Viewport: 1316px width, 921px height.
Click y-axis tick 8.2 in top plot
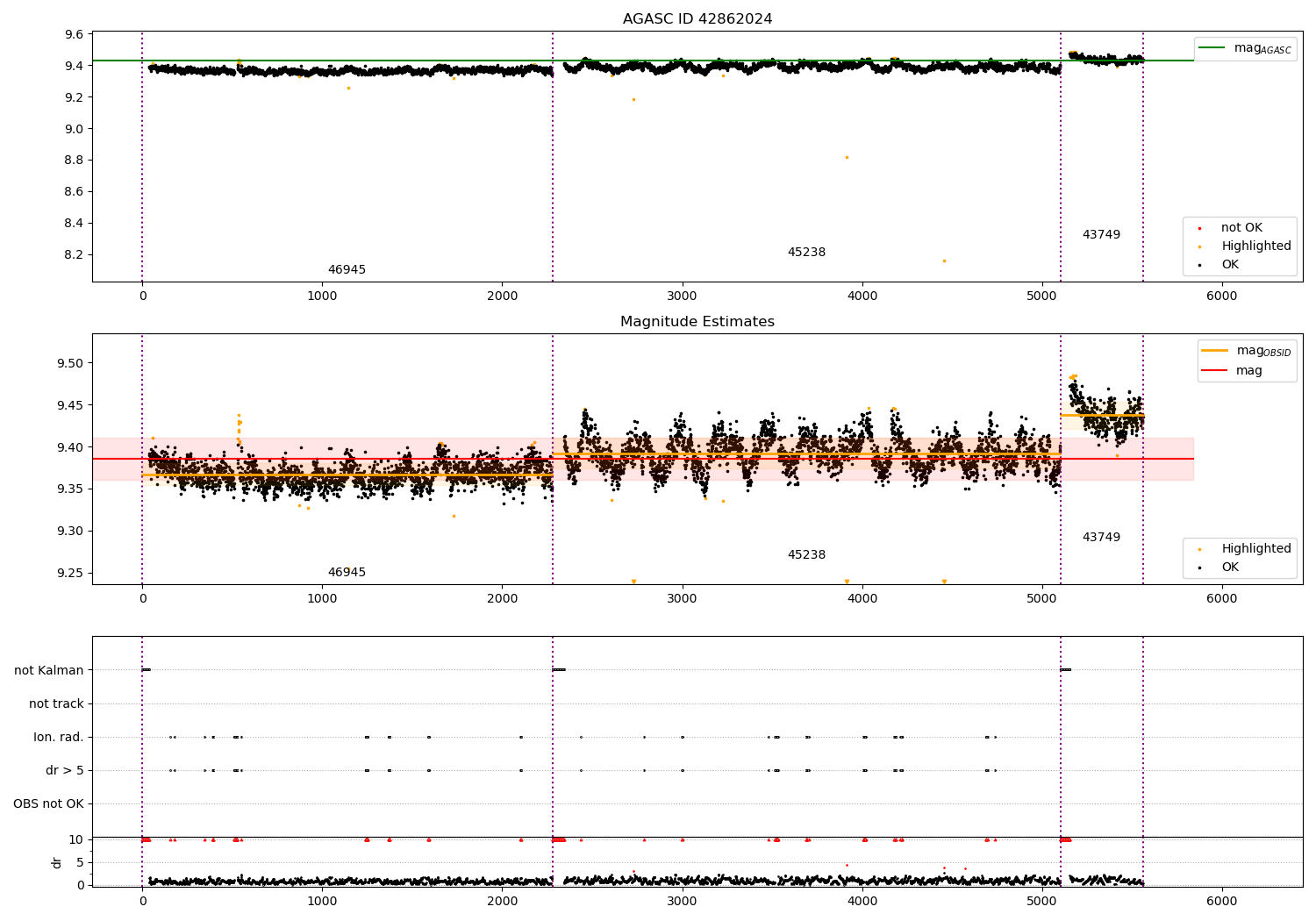[x=75, y=254]
